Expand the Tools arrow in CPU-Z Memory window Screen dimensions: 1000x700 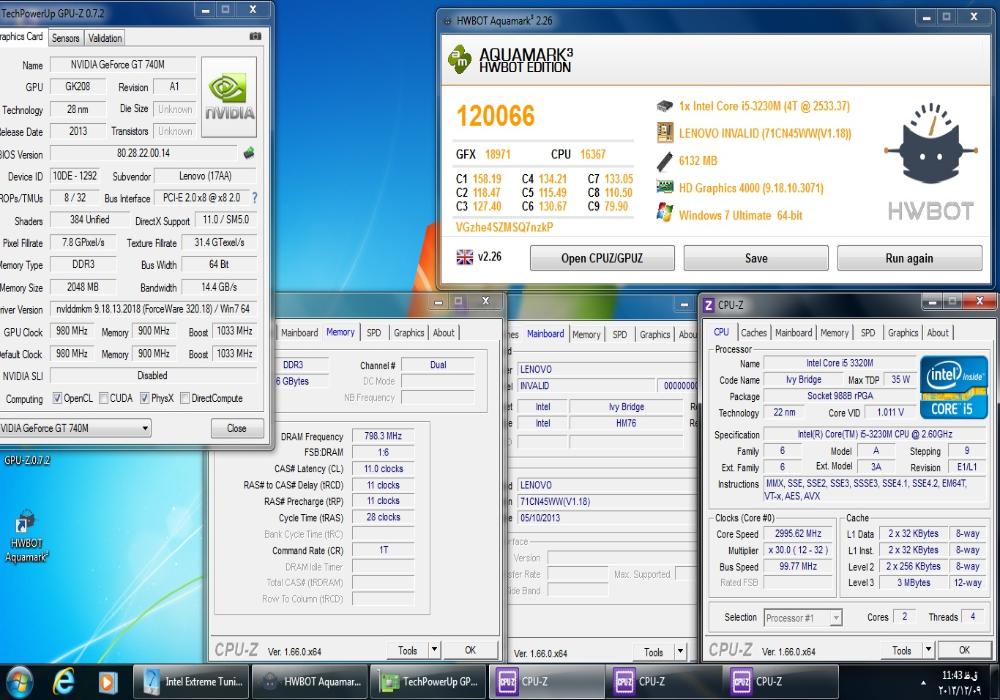pos(434,650)
